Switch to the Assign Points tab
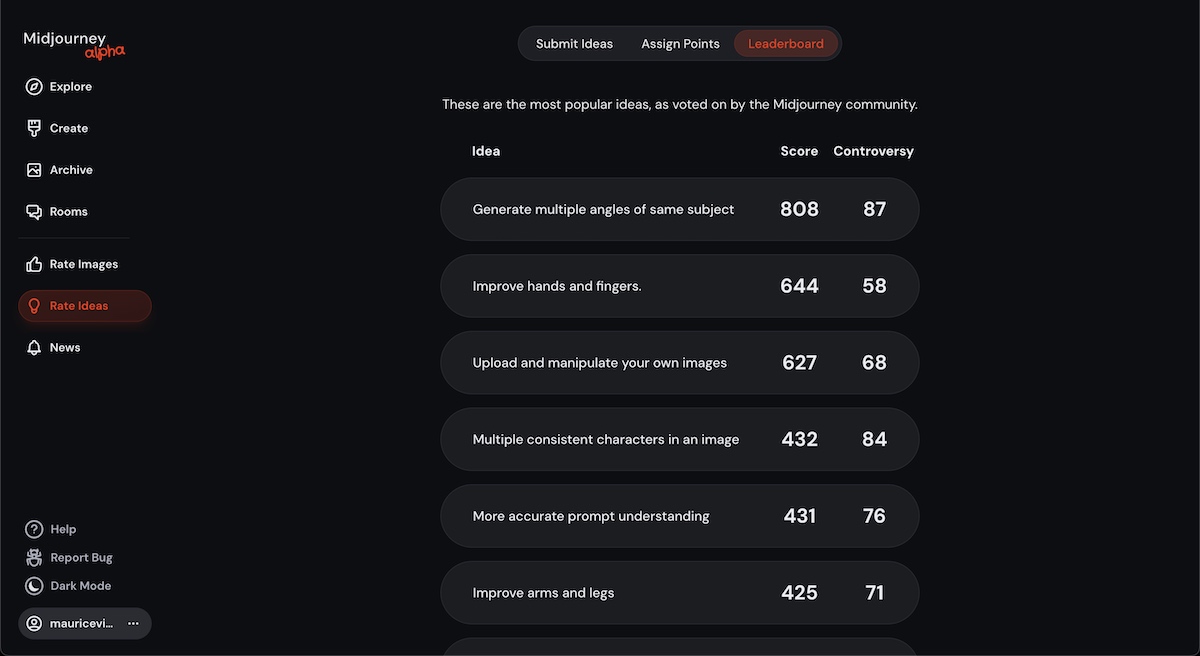 point(680,44)
